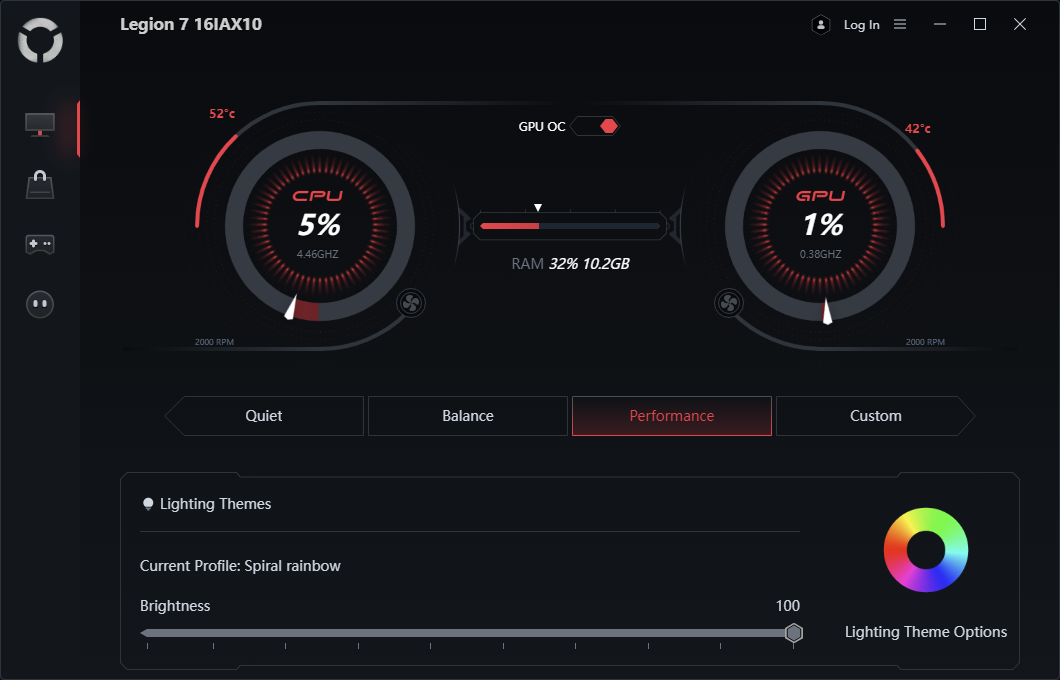This screenshot has height=680, width=1060.
Task: Click the GPU OC label
Action: pos(541,127)
